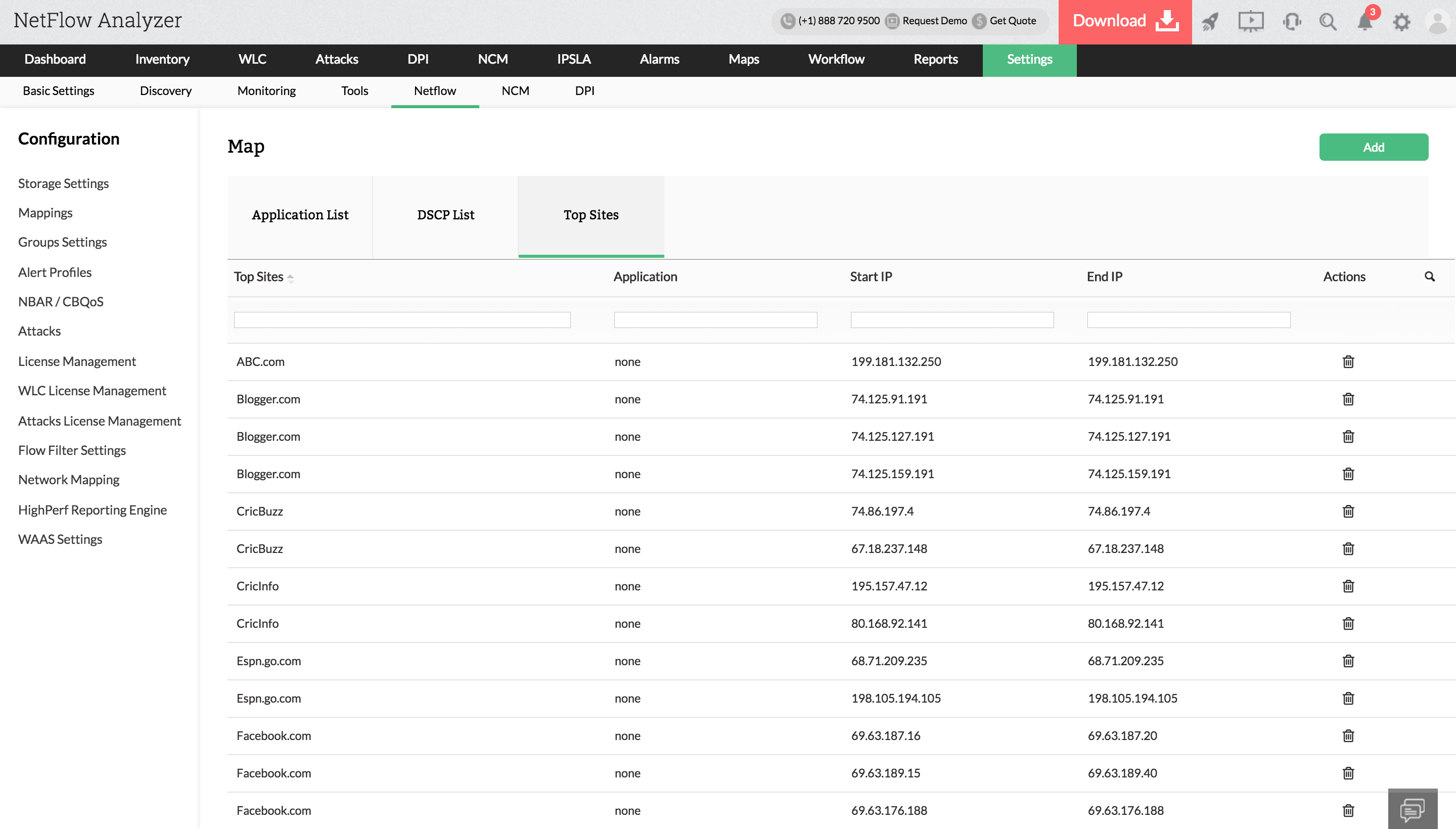
Task: Sort by the Top Sites column arrow
Action: coord(290,278)
